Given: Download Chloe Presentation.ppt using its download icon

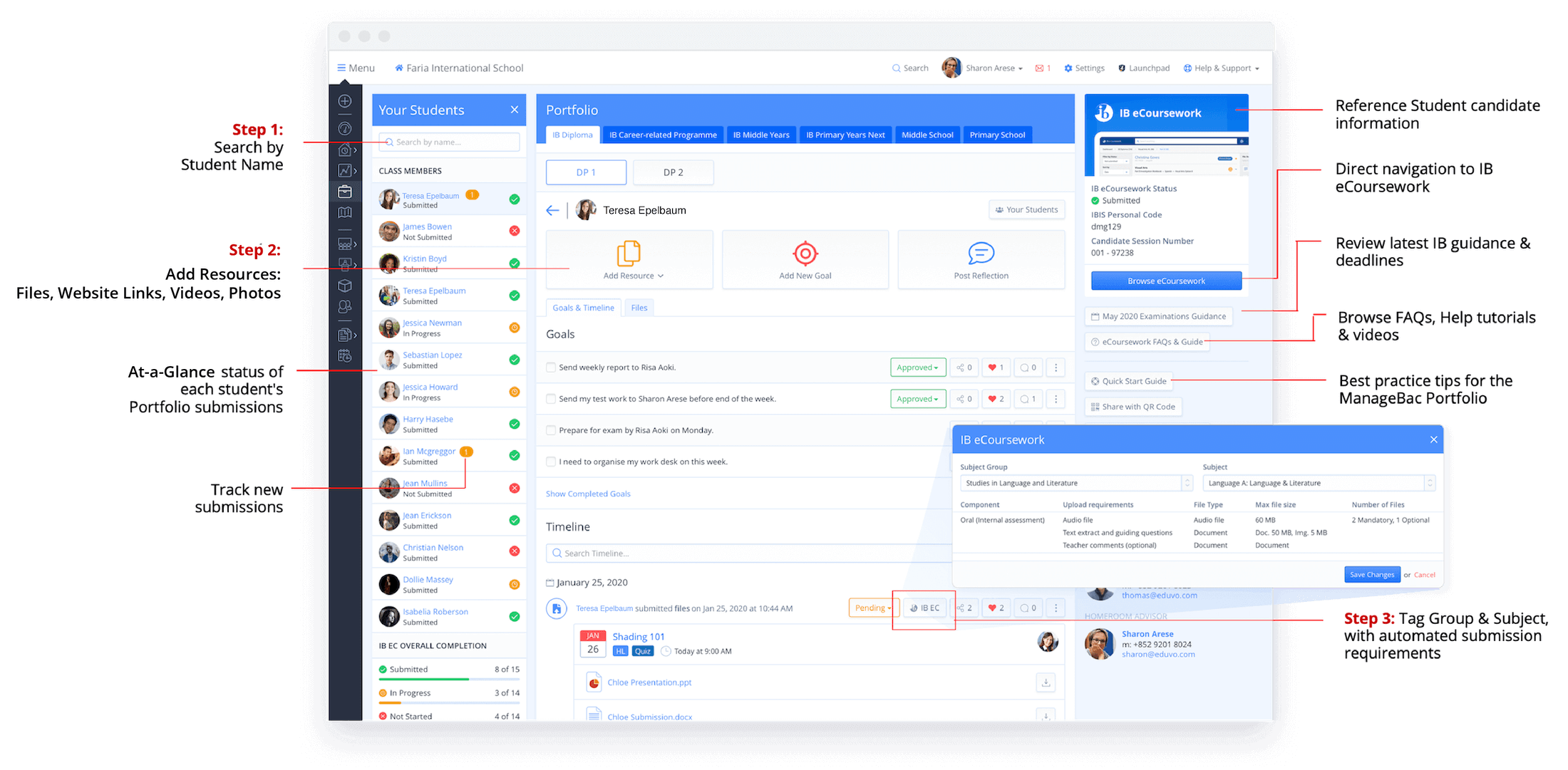Looking at the screenshot, I should tap(1046, 682).
